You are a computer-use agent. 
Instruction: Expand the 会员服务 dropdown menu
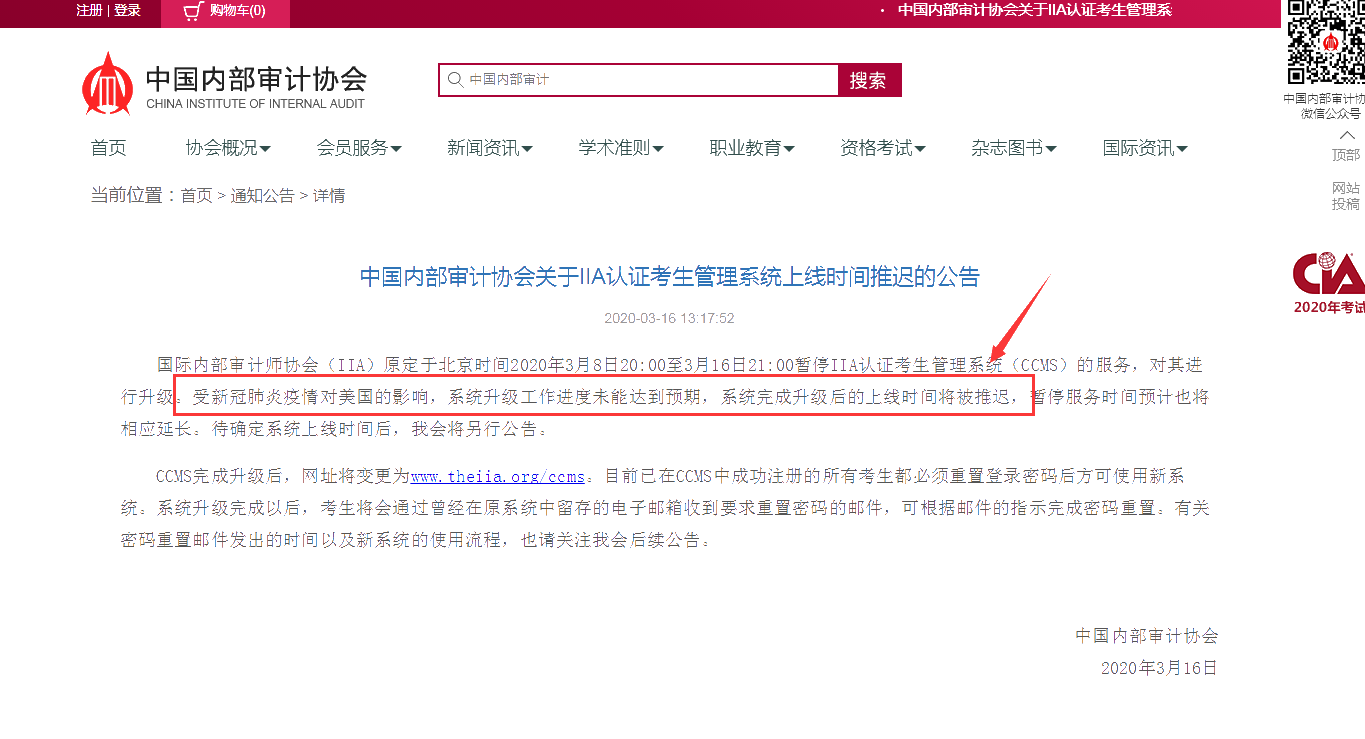(x=359, y=149)
